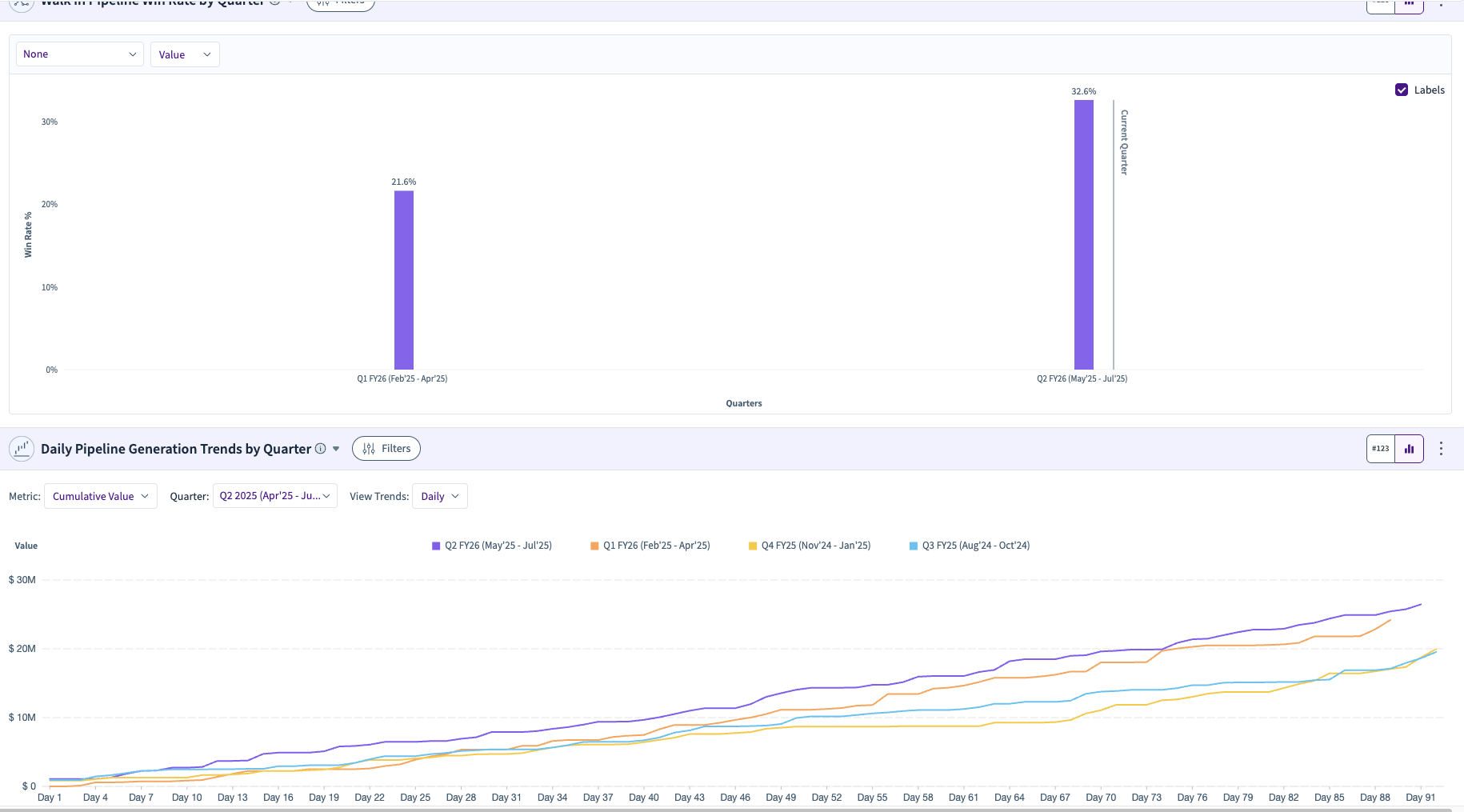This screenshot has width=1464, height=812.
Task: Click the Filters sliders icon in Daily Pipeline widget
Action: click(x=369, y=449)
